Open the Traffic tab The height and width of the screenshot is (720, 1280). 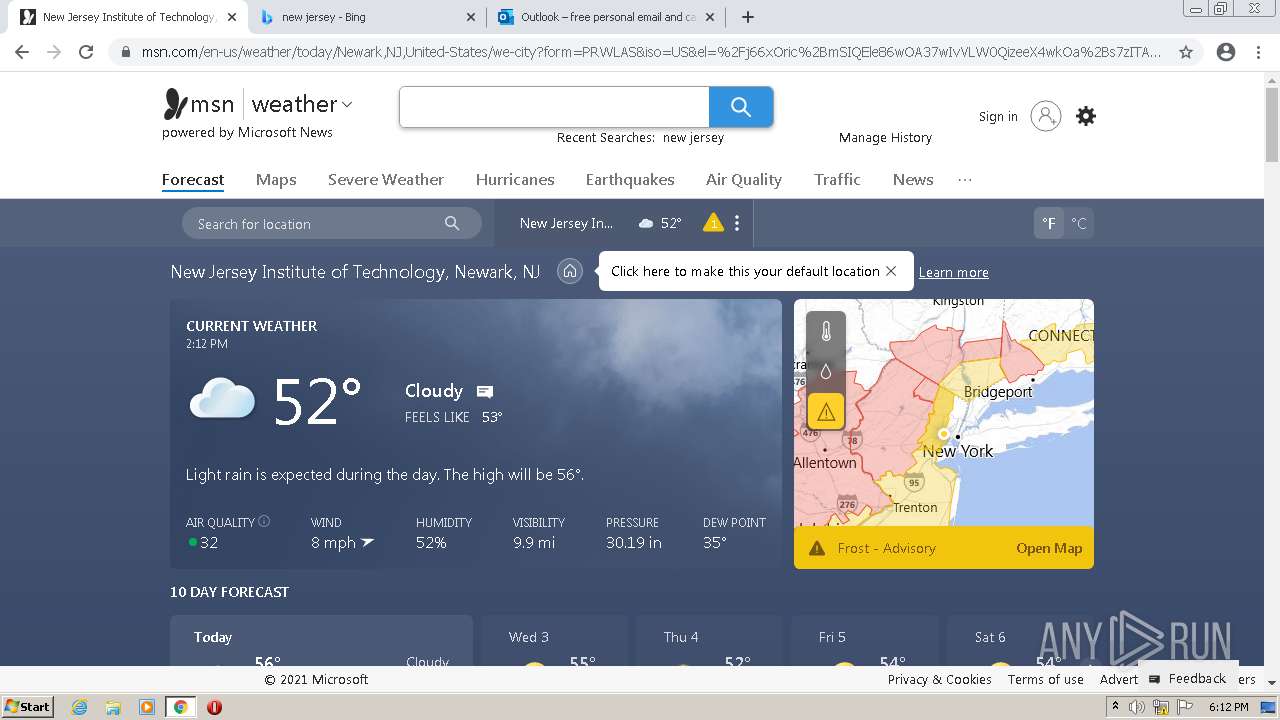[x=837, y=180]
